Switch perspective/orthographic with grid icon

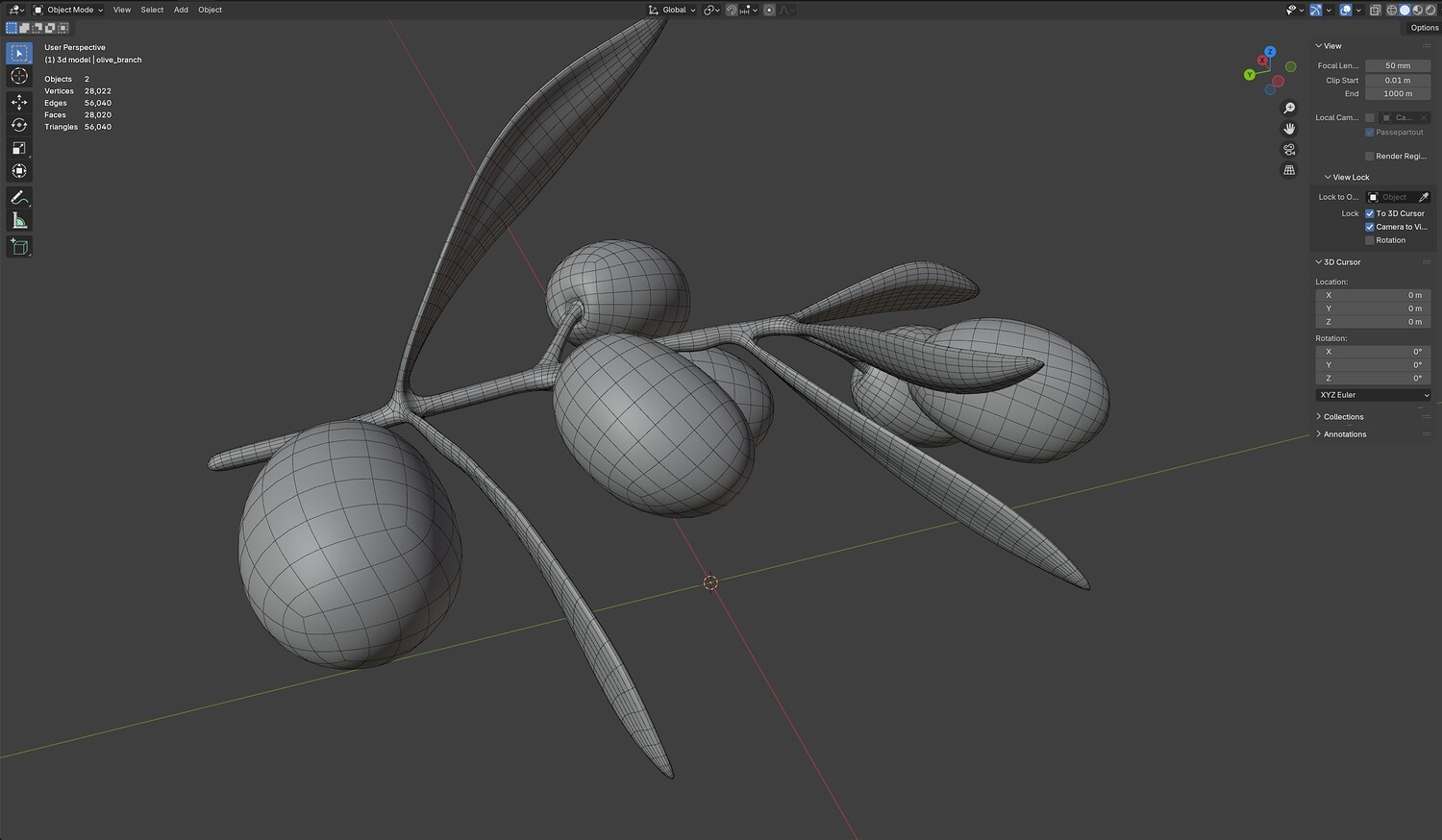coord(1289,170)
